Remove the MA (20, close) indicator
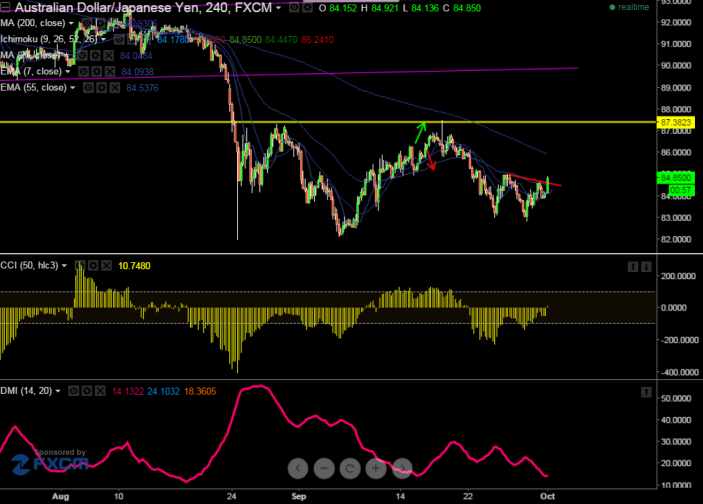The image size is (703, 504). tap(108, 56)
